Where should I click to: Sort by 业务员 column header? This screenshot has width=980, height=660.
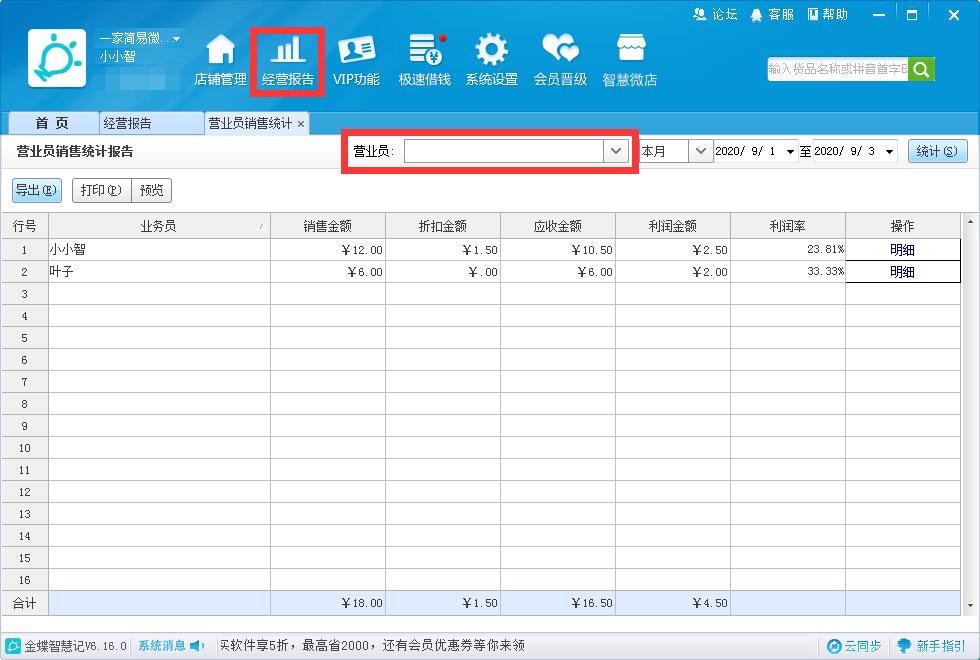tap(159, 226)
